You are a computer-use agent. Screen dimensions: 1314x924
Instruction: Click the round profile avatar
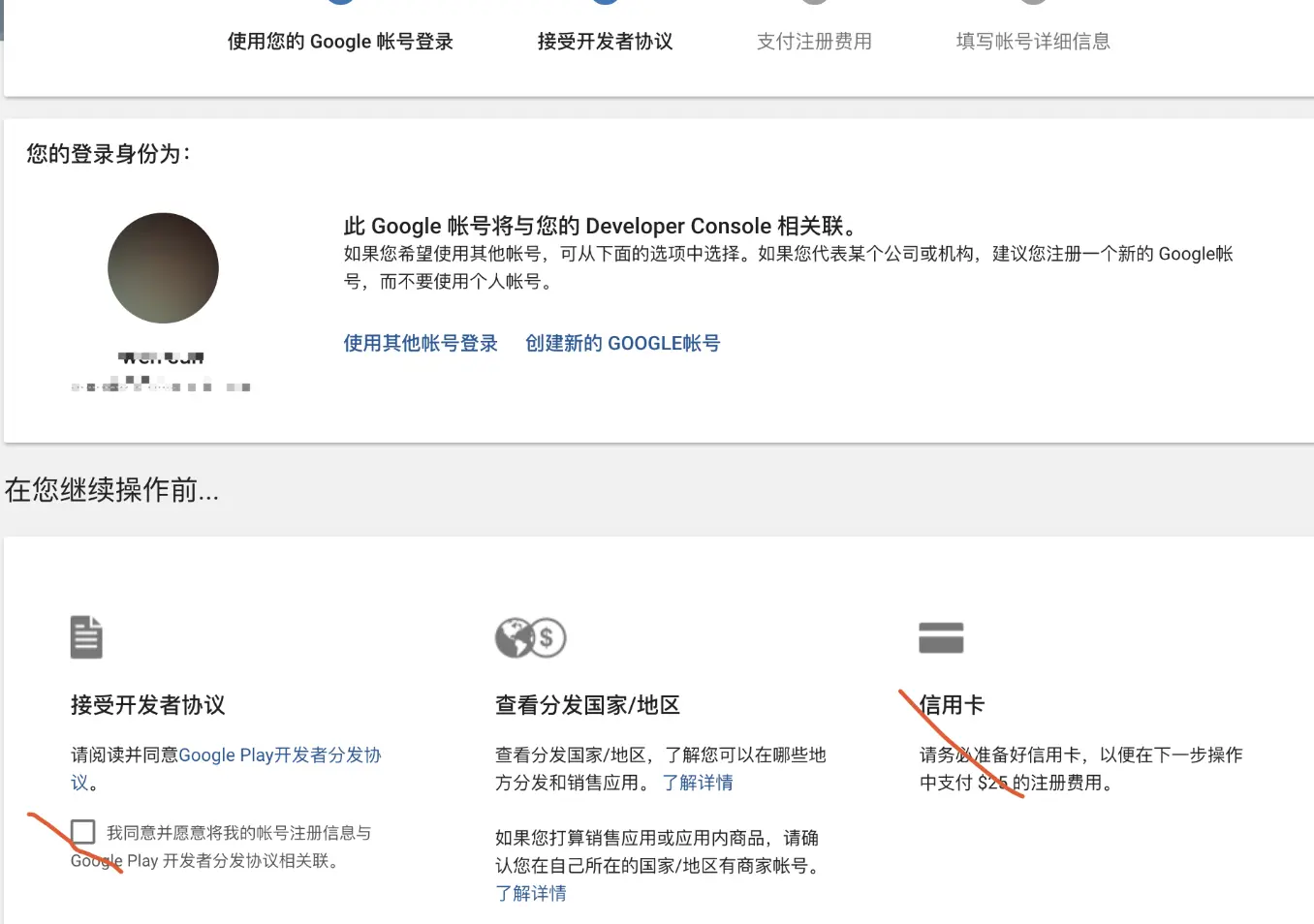(163, 268)
